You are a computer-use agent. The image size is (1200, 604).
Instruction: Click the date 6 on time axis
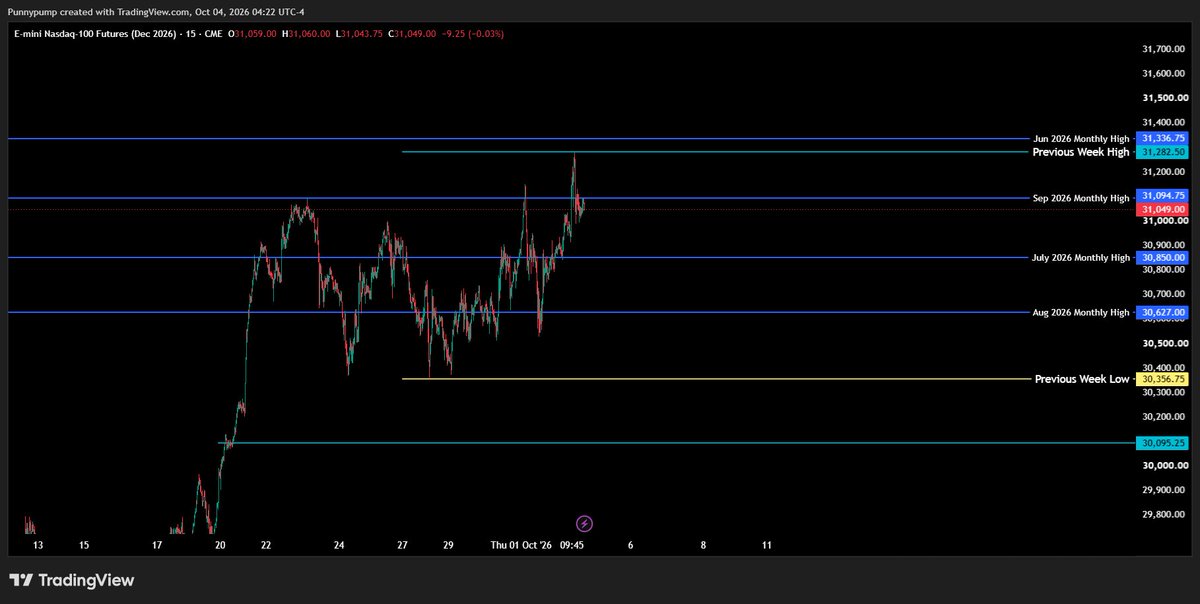pos(630,546)
